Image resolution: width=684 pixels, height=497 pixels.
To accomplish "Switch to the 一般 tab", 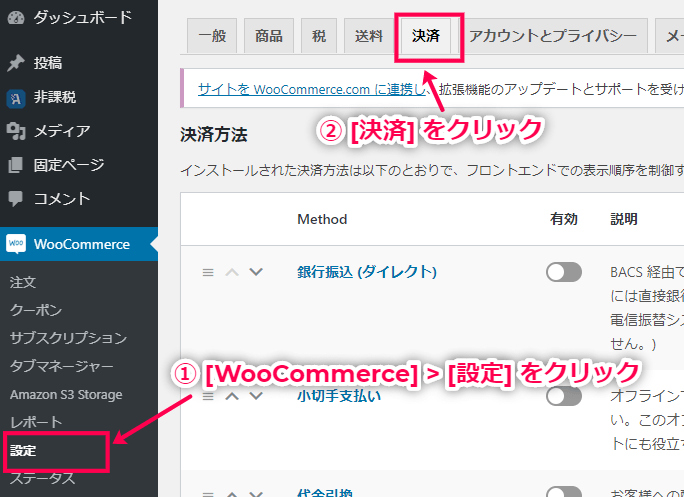I will click(212, 36).
